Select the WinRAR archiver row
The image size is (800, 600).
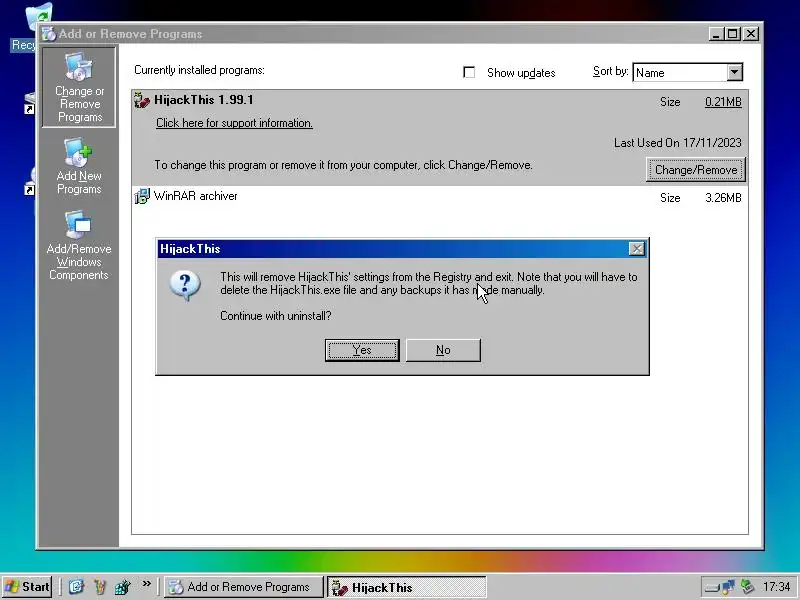coord(439,197)
